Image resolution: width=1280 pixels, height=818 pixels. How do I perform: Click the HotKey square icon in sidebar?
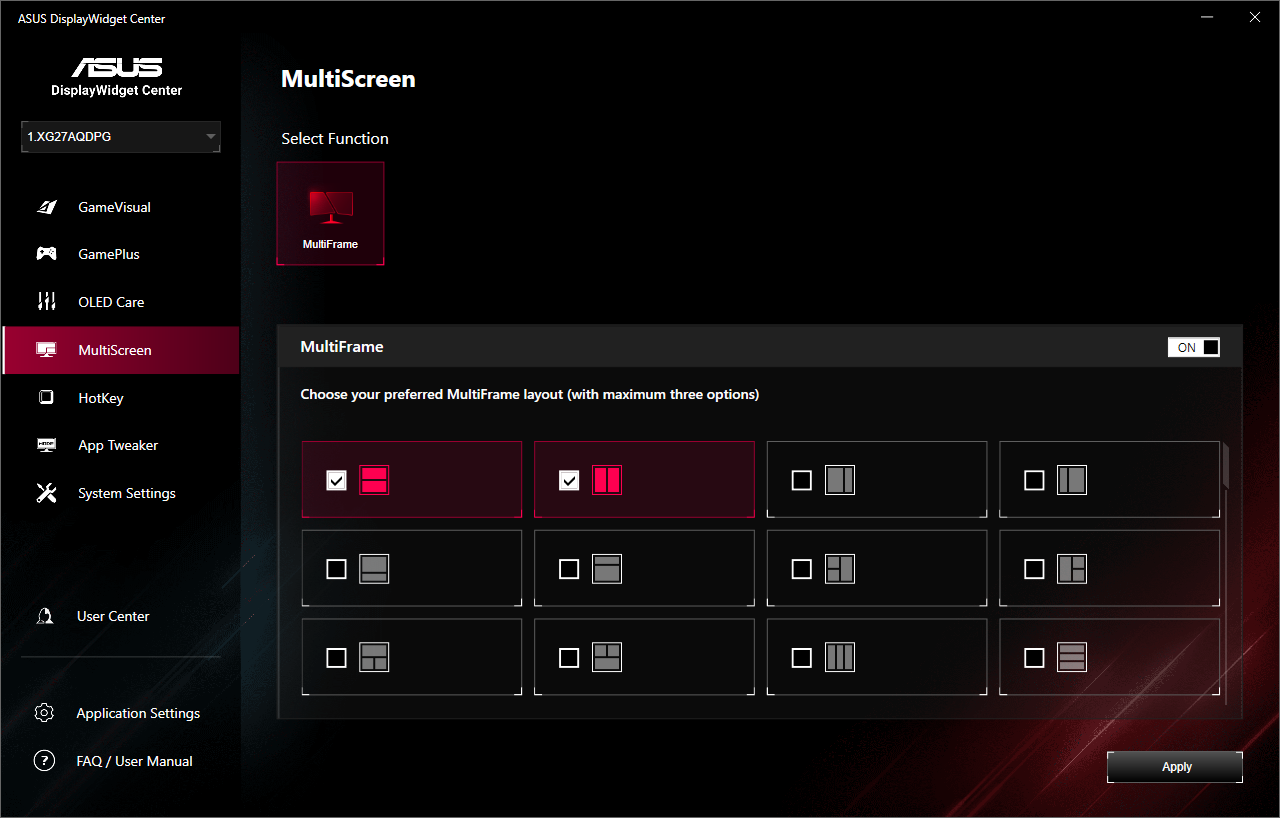pyautogui.click(x=46, y=398)
